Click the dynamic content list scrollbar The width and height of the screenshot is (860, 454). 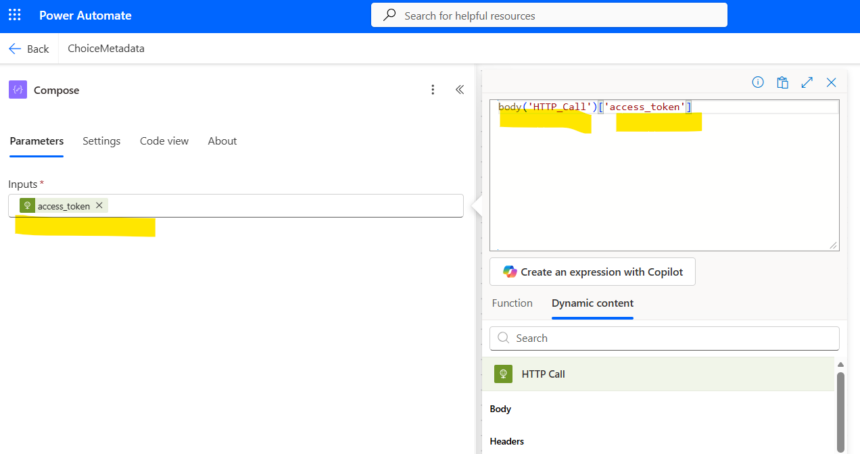click(x=840, y=410)
